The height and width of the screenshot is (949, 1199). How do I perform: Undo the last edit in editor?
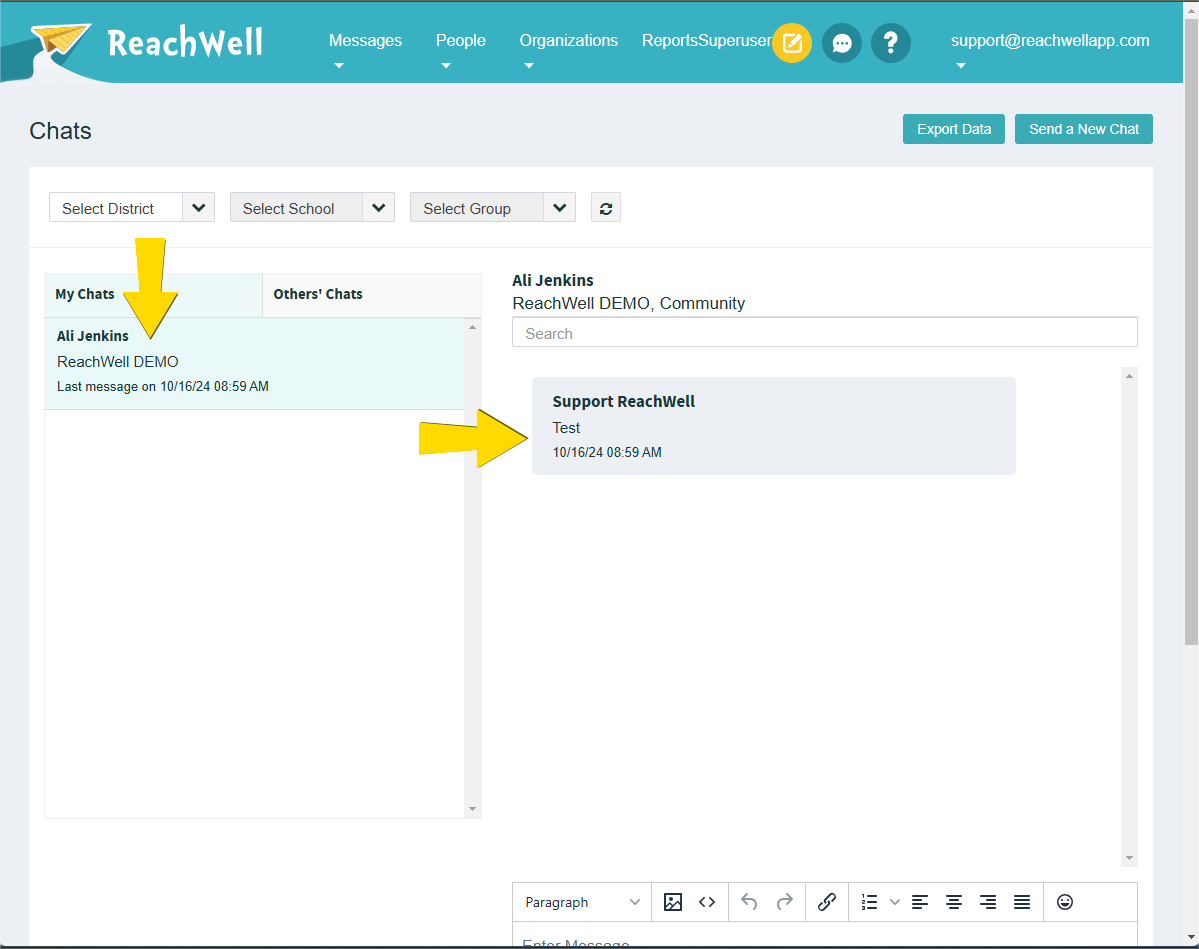point(749,902)
